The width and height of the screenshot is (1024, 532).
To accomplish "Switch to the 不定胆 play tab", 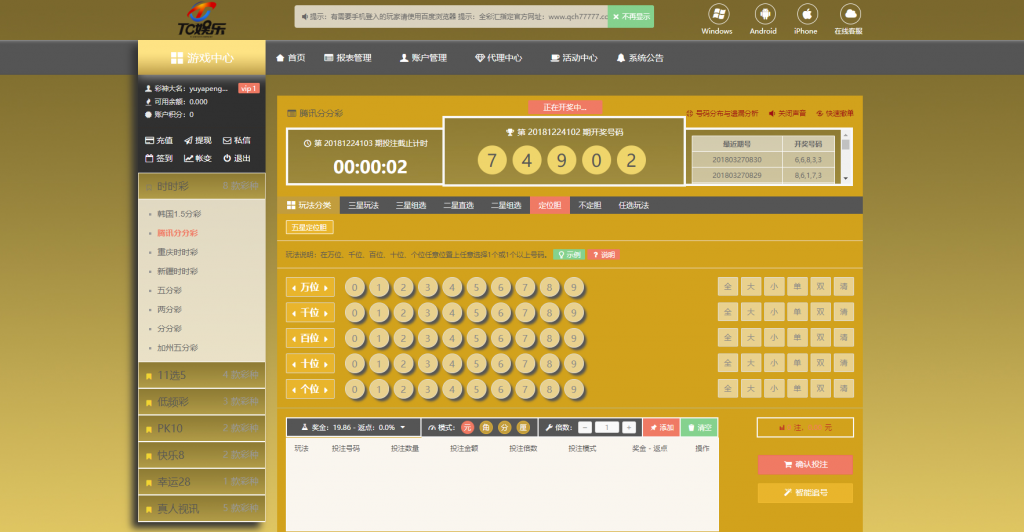I will pyautogui.click(x=589, y=205).
